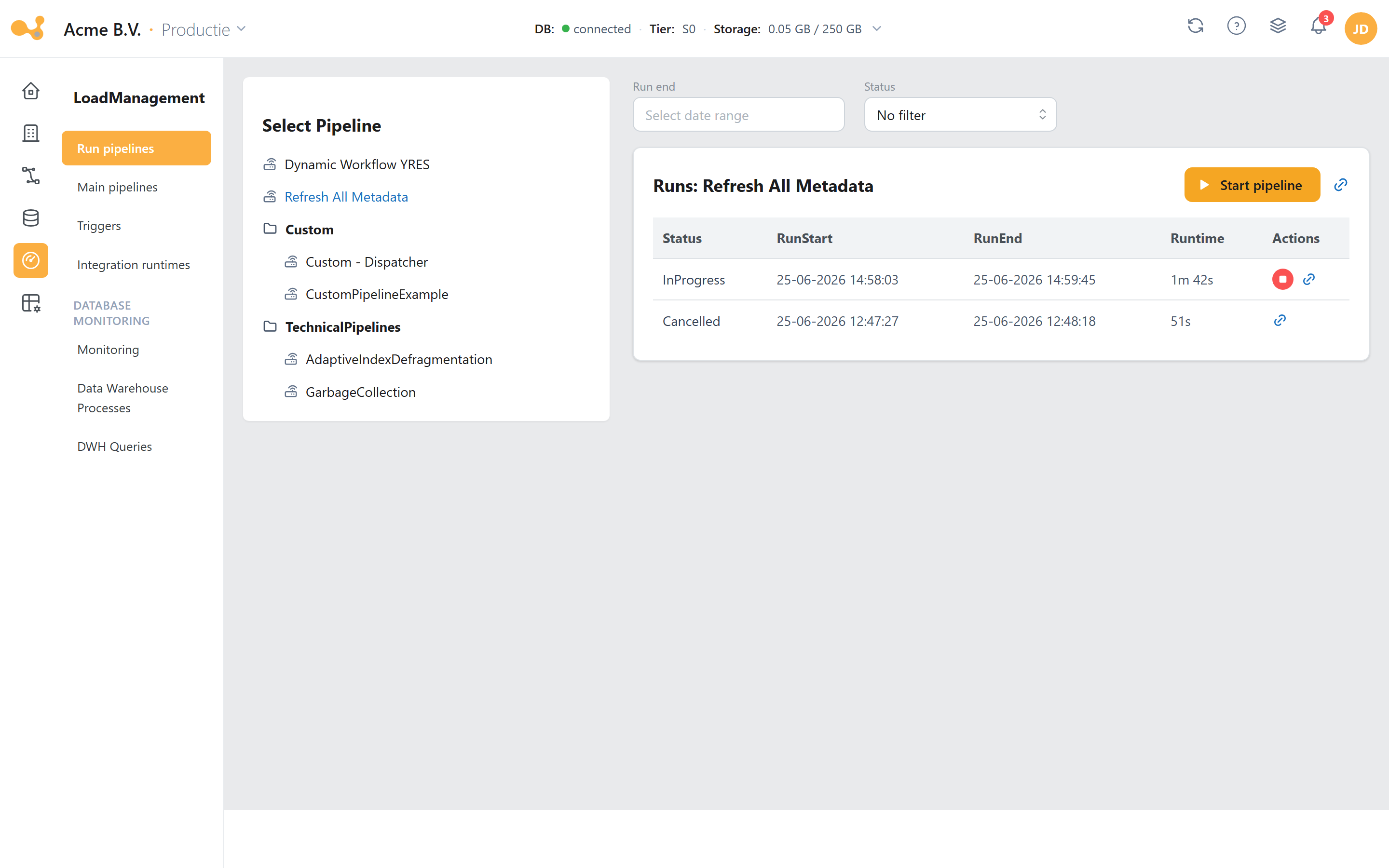Click the Status column header

tap(682, 238)
